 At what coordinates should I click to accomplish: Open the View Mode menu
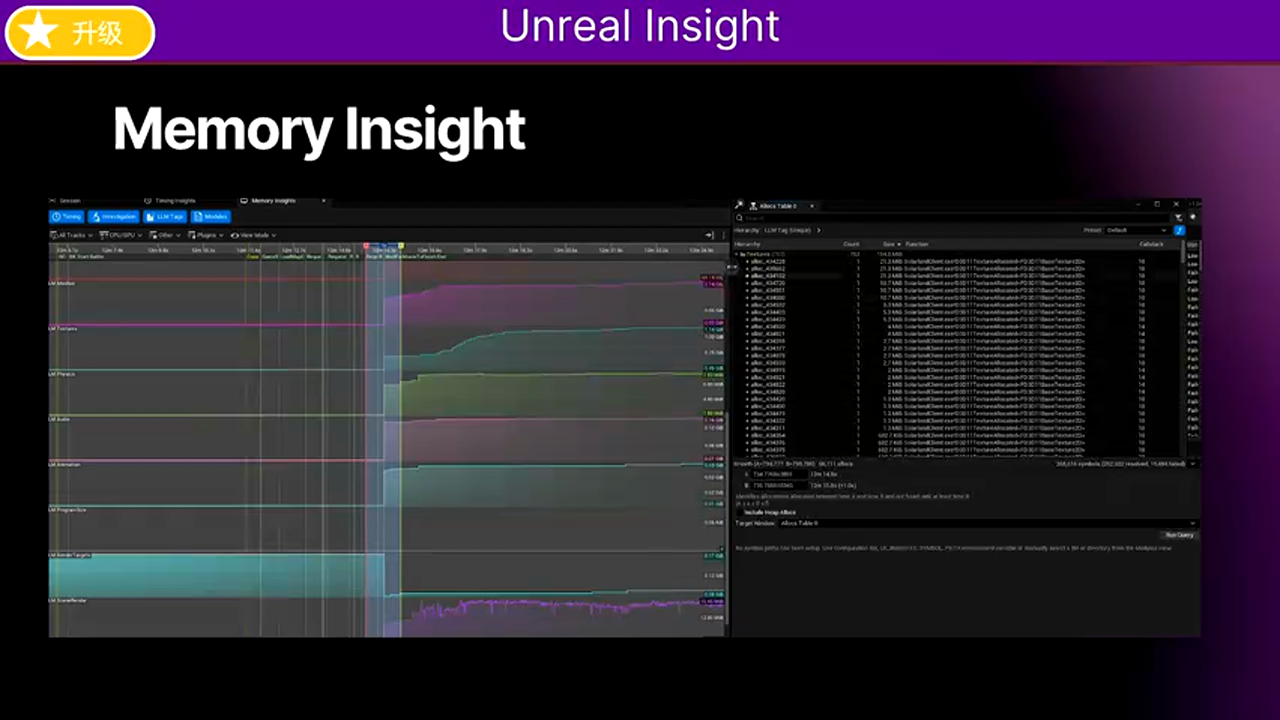251,235
